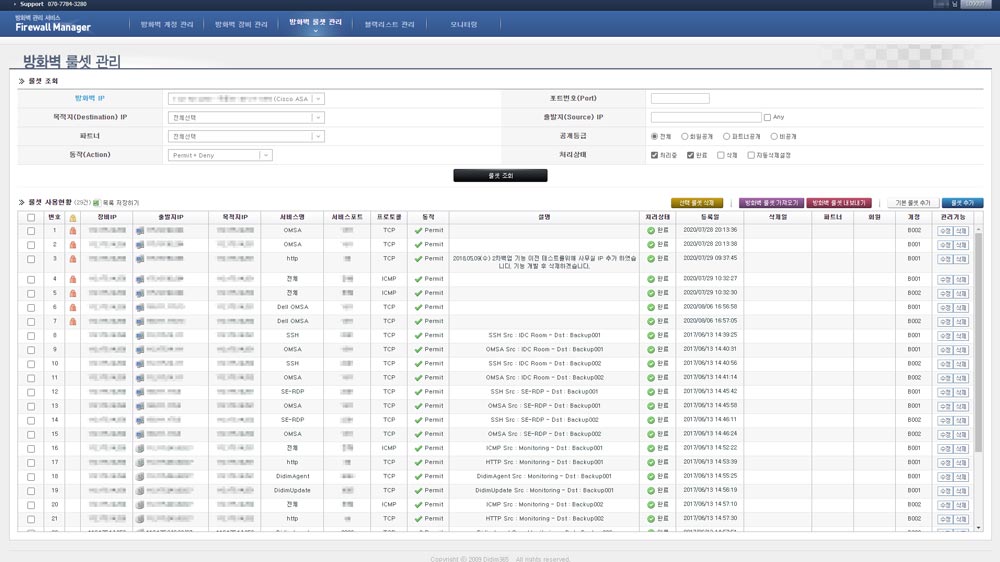
Task: Select the 비공개 radio button
Action: (x=774, y=137)
